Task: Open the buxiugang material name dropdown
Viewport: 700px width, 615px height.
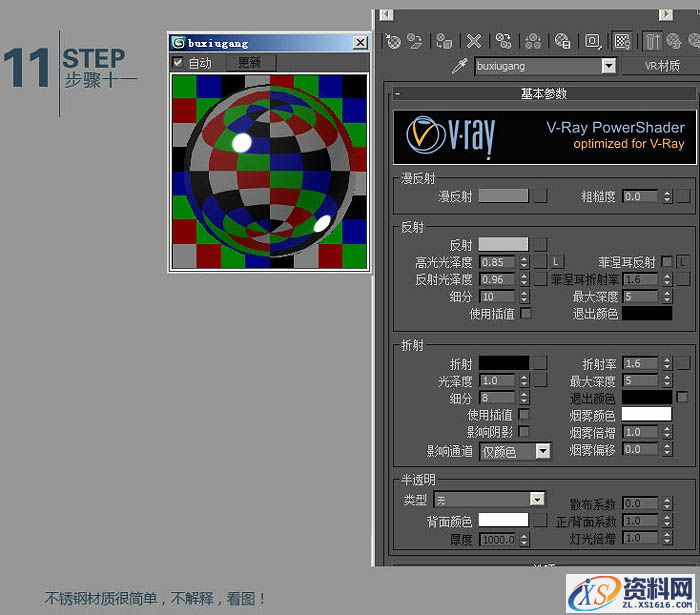Action: click(x=608, y=66)
